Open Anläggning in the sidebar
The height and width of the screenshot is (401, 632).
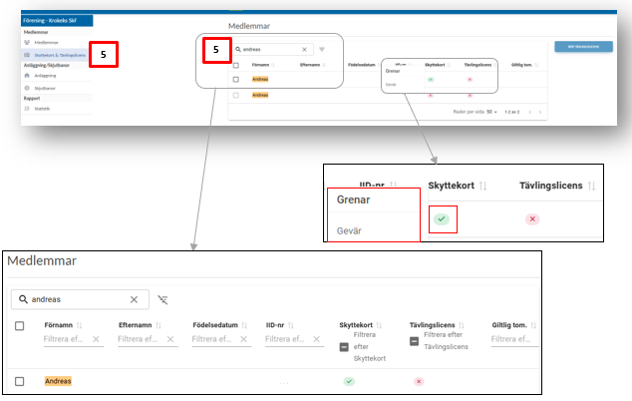pos(45,75)
